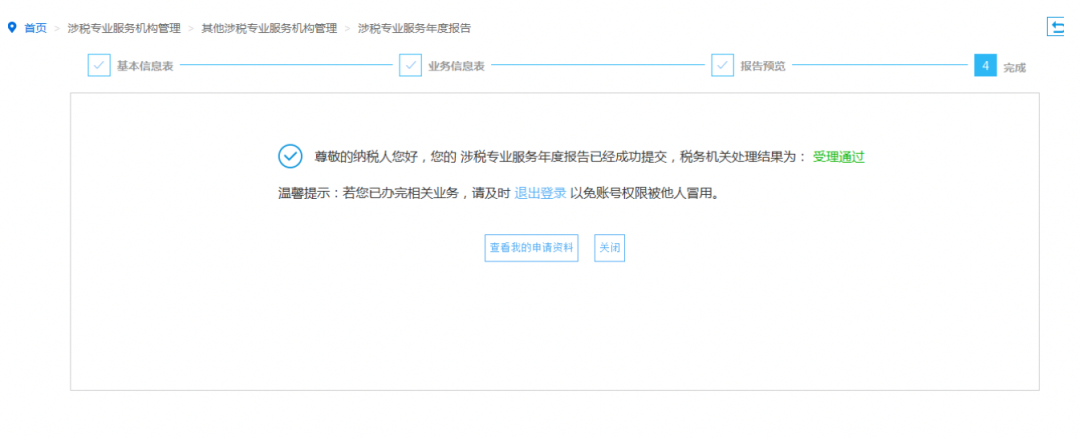
Task: Click the back arrow icon at top right
Action: [1056, 27]
